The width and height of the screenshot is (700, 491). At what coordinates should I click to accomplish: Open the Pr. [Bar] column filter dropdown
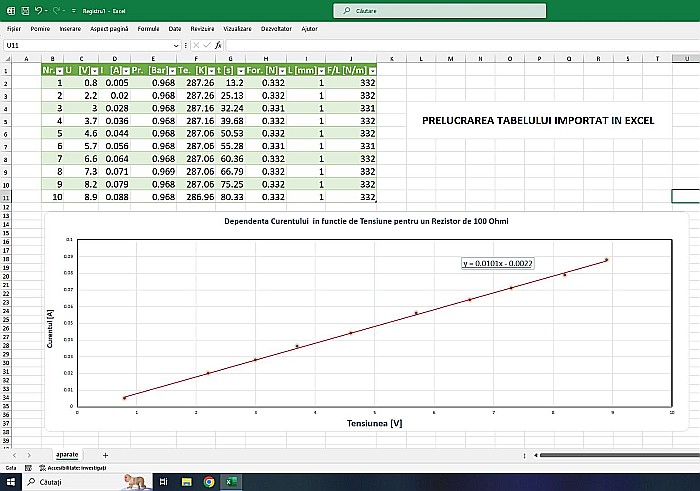point(172,71)
